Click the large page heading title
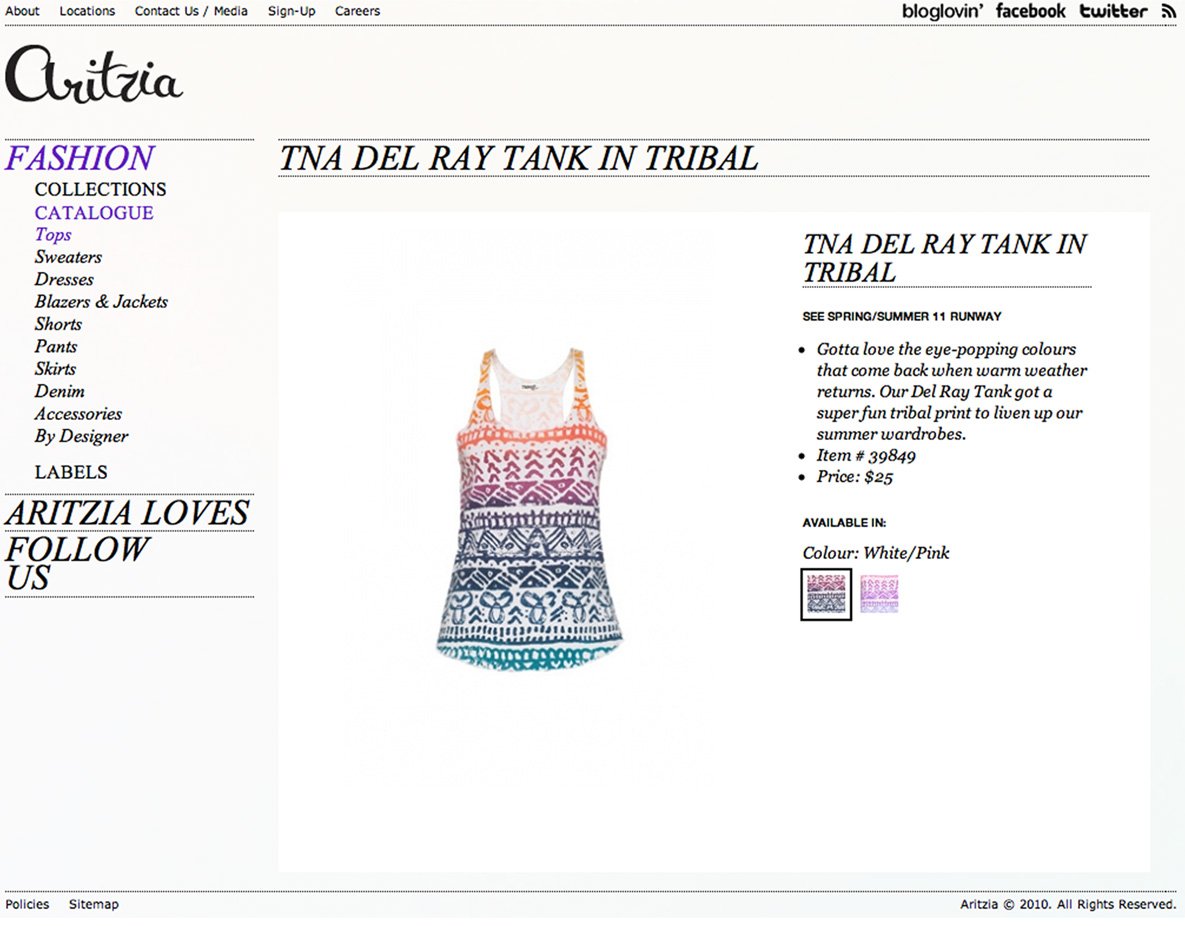The height and width of the screenshot is (926, 1185). click(518, 158)
